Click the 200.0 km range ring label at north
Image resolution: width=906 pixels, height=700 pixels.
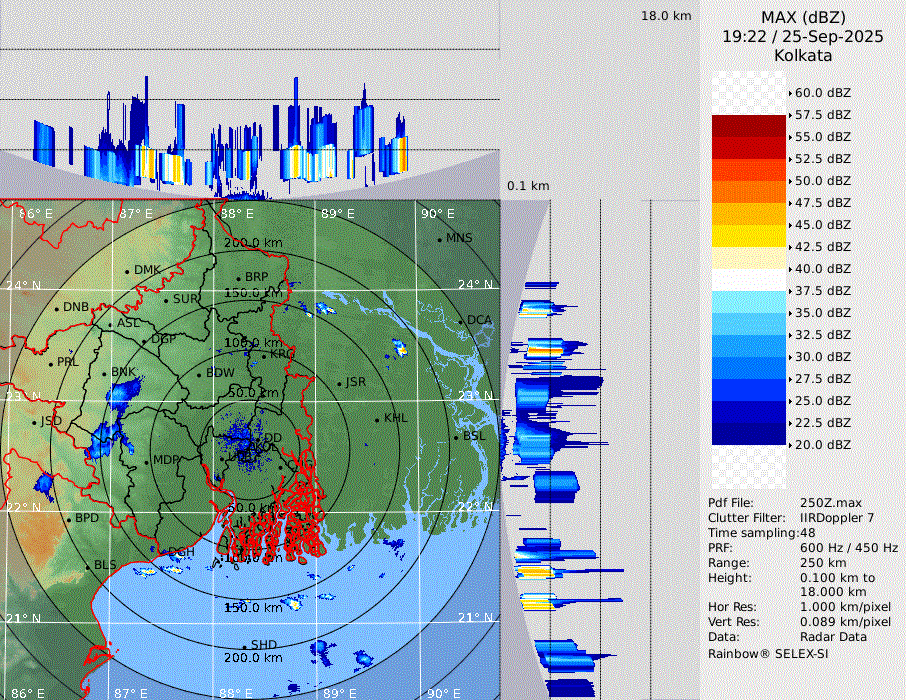[x=252, y=243]
